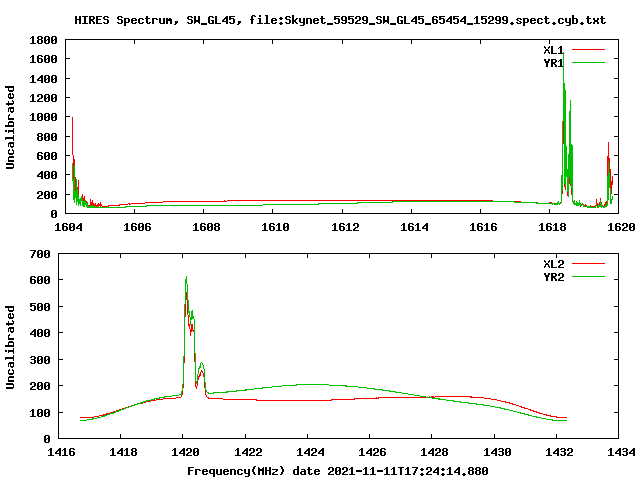Viewport: 640px width, 480px height.
Task: Click the 300 y-axis tick label
Action: point(40,360)
